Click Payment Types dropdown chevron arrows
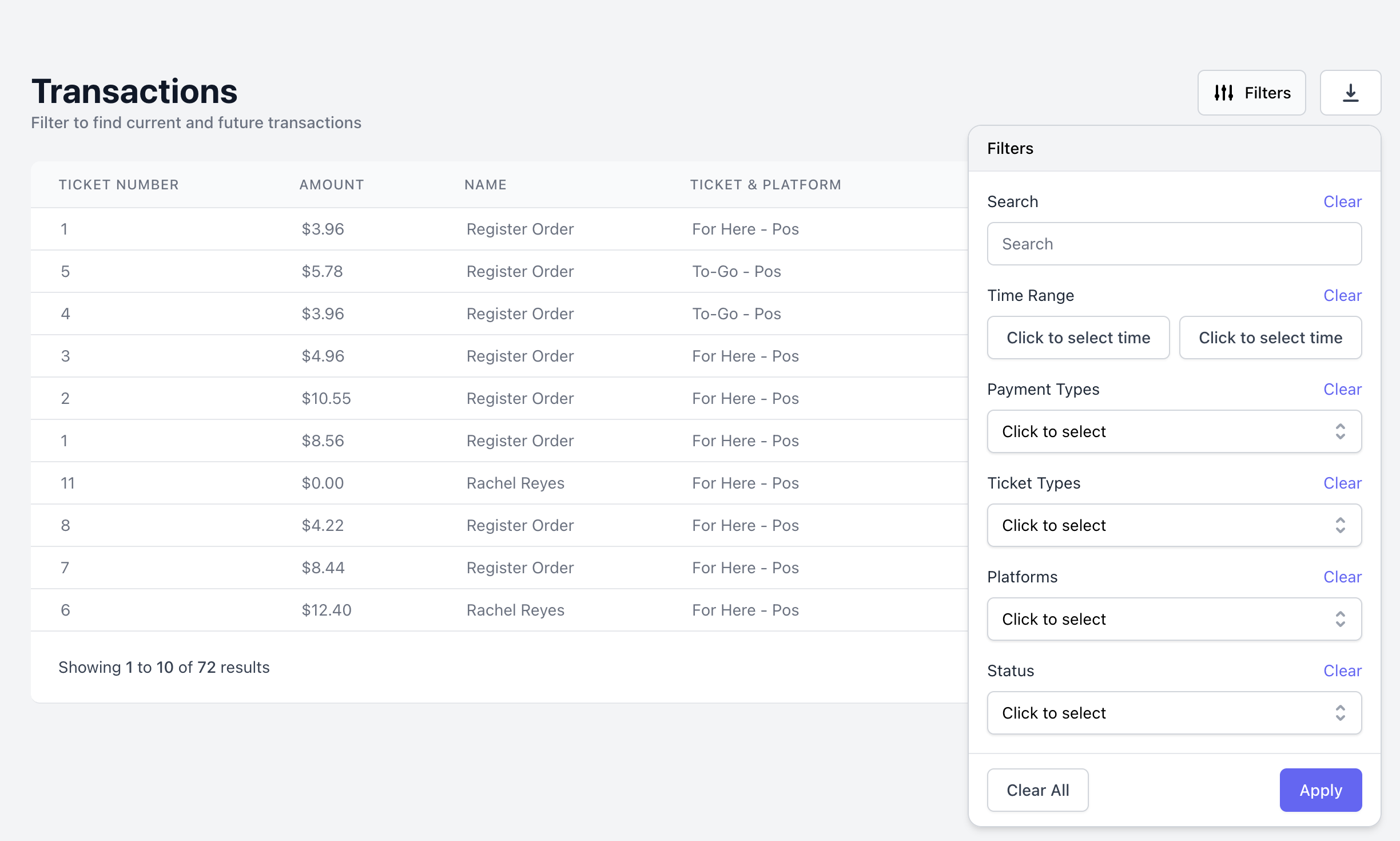1400x841 pixels. [x=1340, y=431]
